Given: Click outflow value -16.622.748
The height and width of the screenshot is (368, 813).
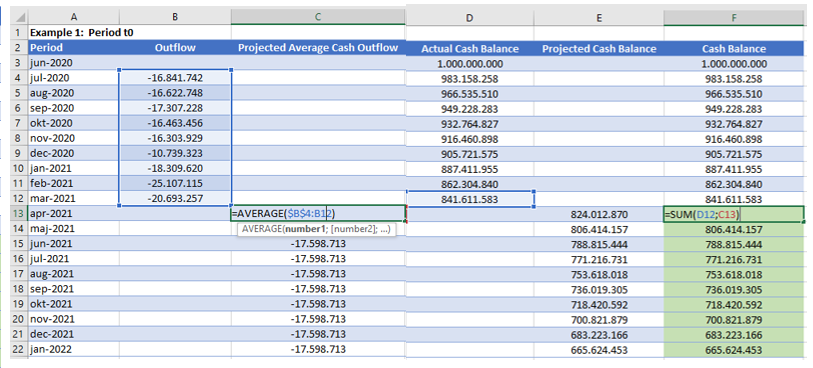Looking at the screenshot, I should 175,93.
